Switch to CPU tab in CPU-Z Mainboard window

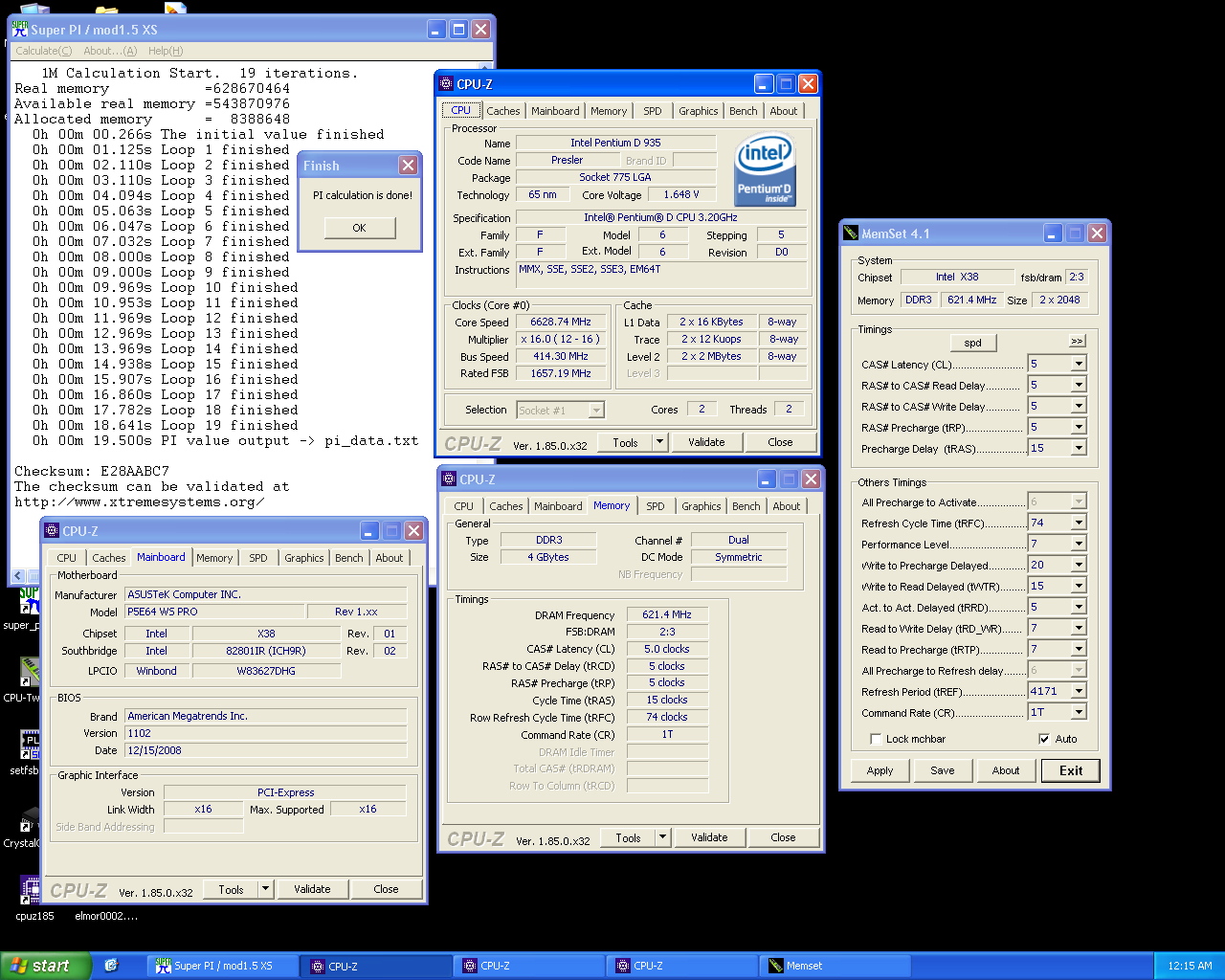[67, 558]
